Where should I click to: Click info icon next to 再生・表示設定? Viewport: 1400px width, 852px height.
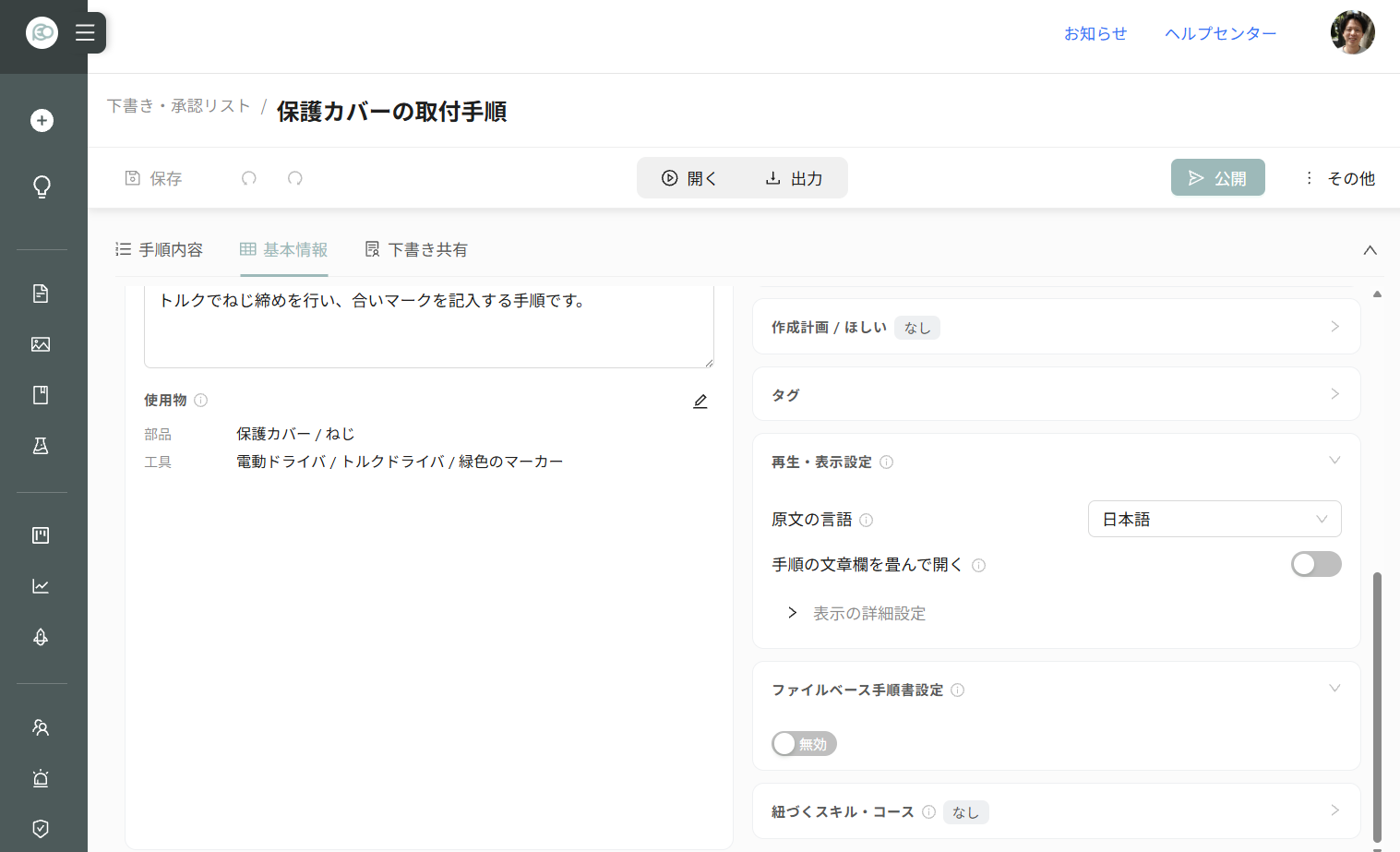tap(887, 462)
